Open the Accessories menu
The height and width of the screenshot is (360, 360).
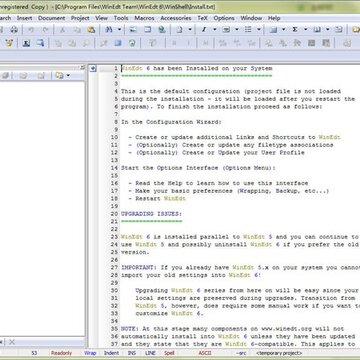176,18
